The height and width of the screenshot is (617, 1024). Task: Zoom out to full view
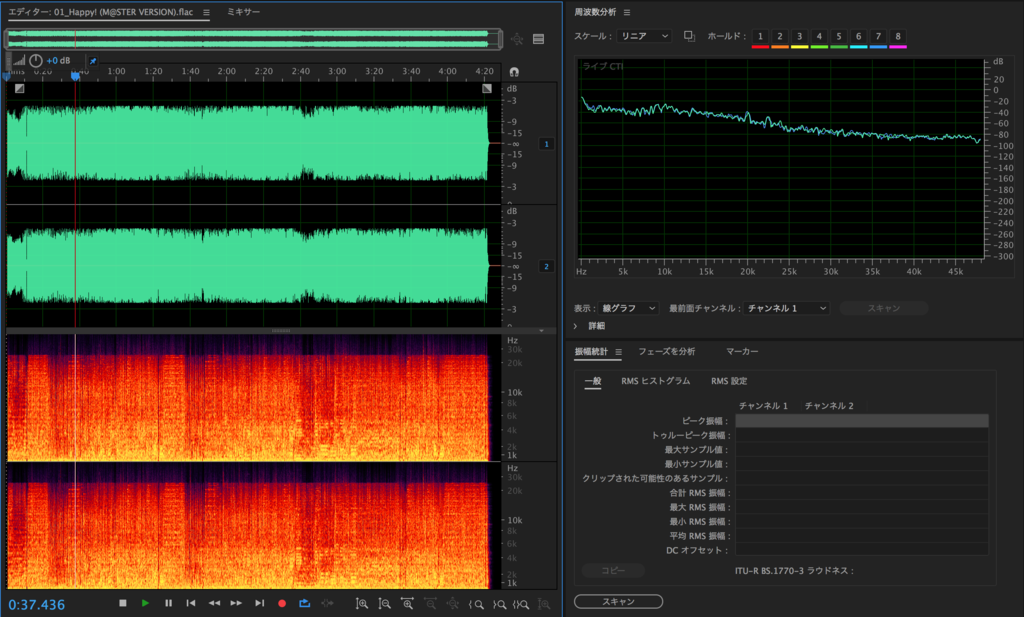[x=453, y=604]
